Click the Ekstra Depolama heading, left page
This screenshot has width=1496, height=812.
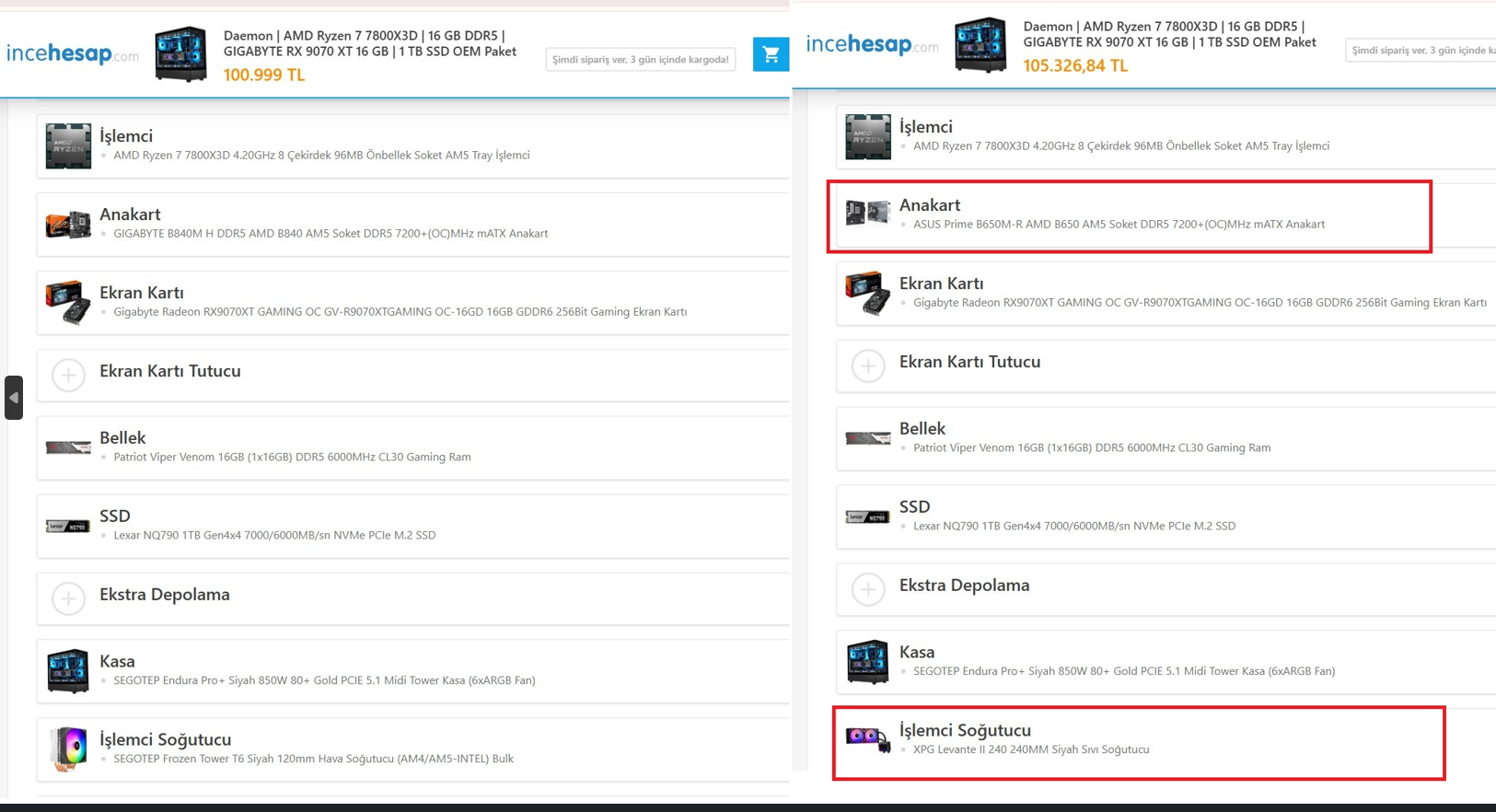coord(165,594)
